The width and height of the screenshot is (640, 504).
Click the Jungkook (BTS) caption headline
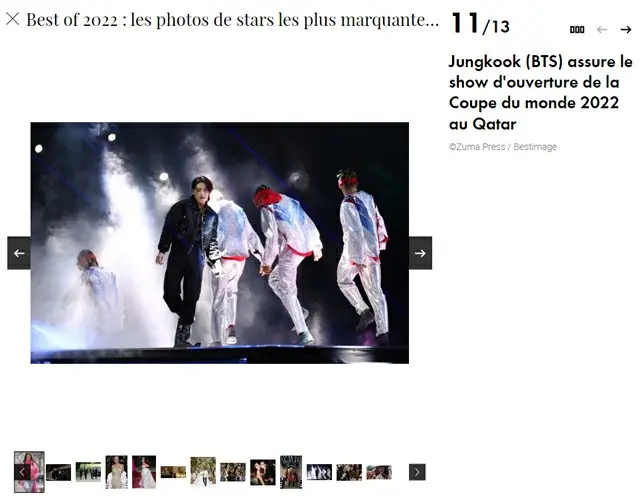540,93
